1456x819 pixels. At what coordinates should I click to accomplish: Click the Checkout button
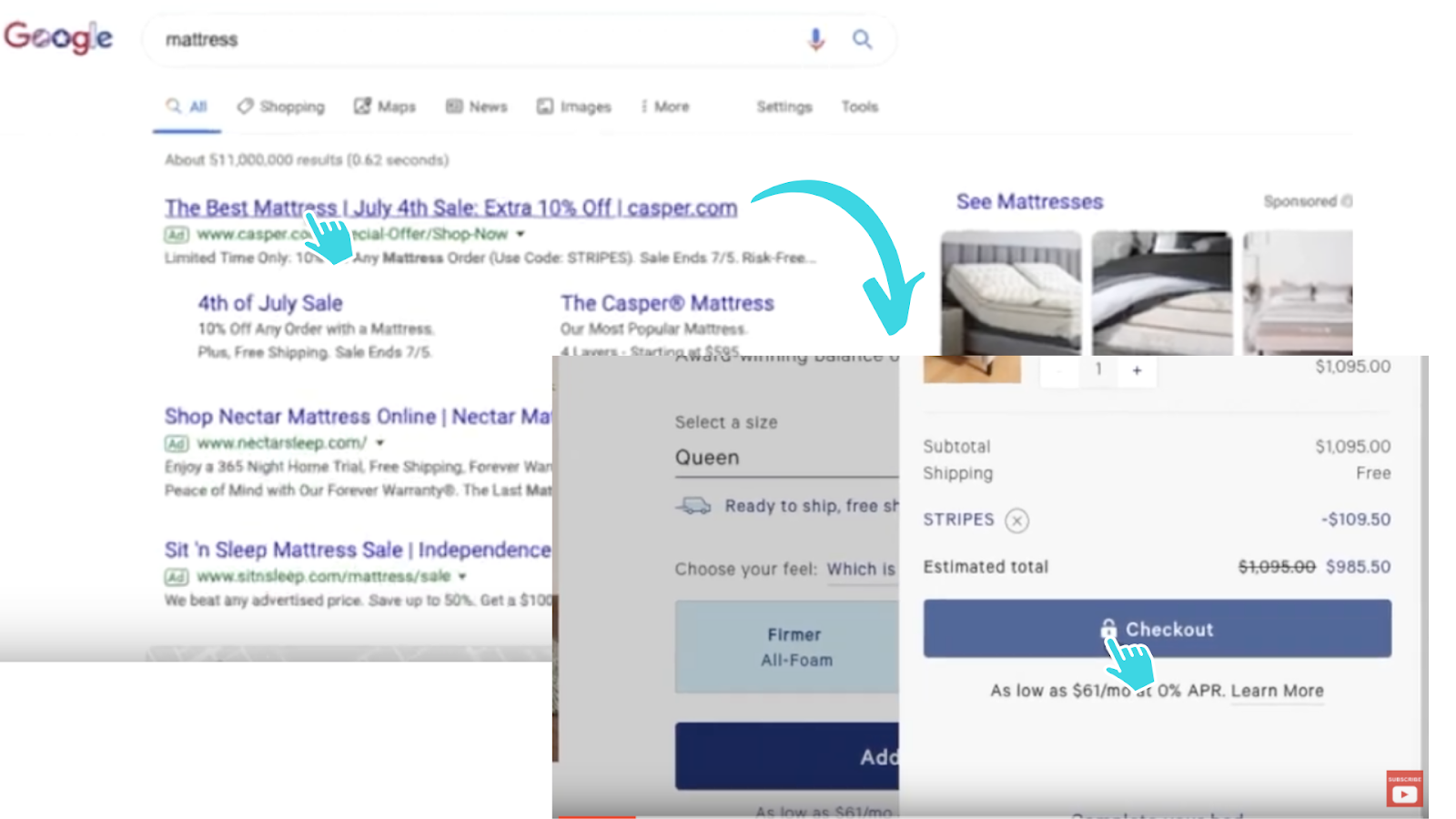[x=1157, y=629]
